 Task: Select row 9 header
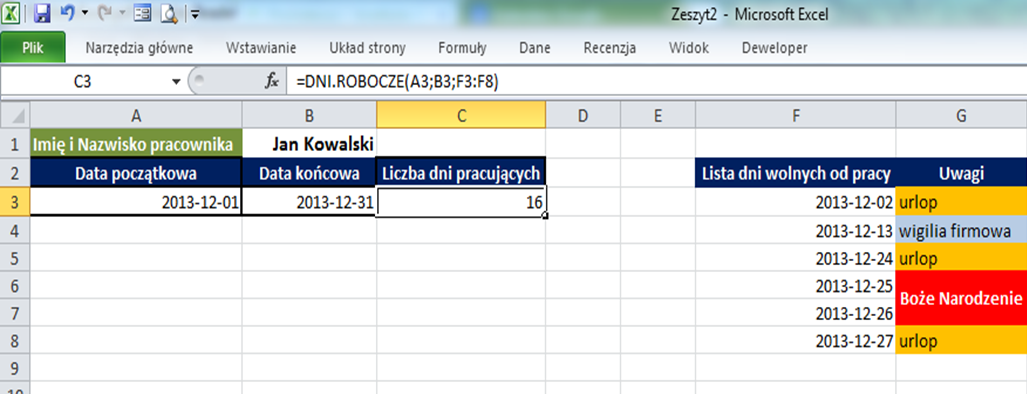pos(15,368)
